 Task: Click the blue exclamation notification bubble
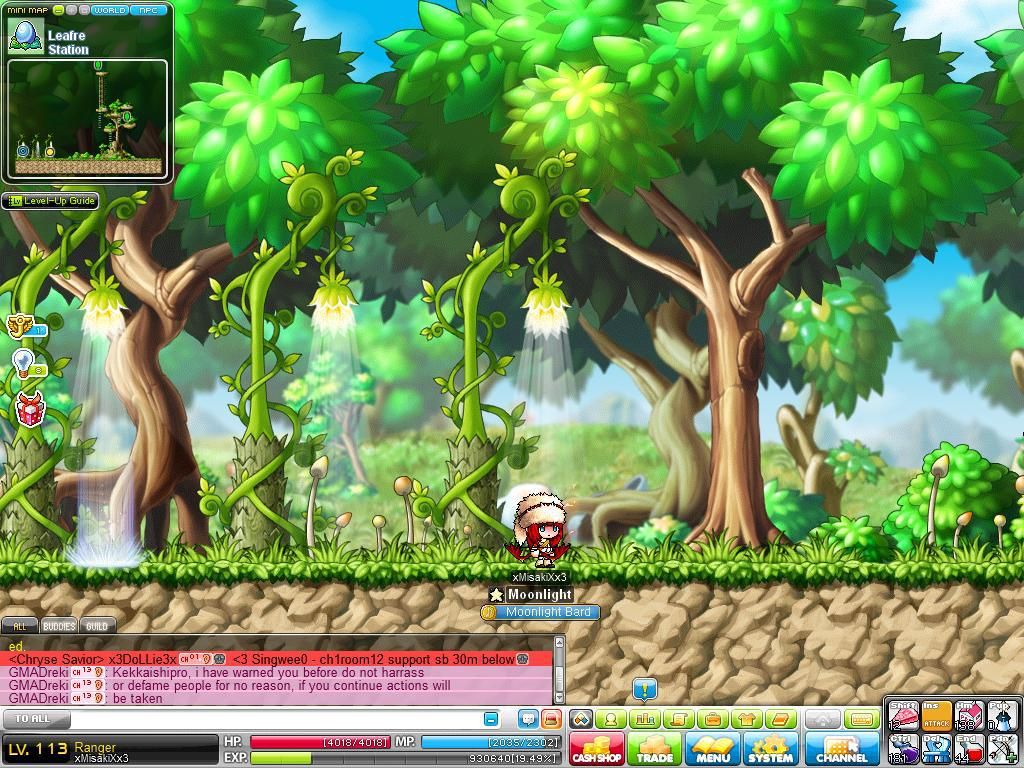point(645,690)
